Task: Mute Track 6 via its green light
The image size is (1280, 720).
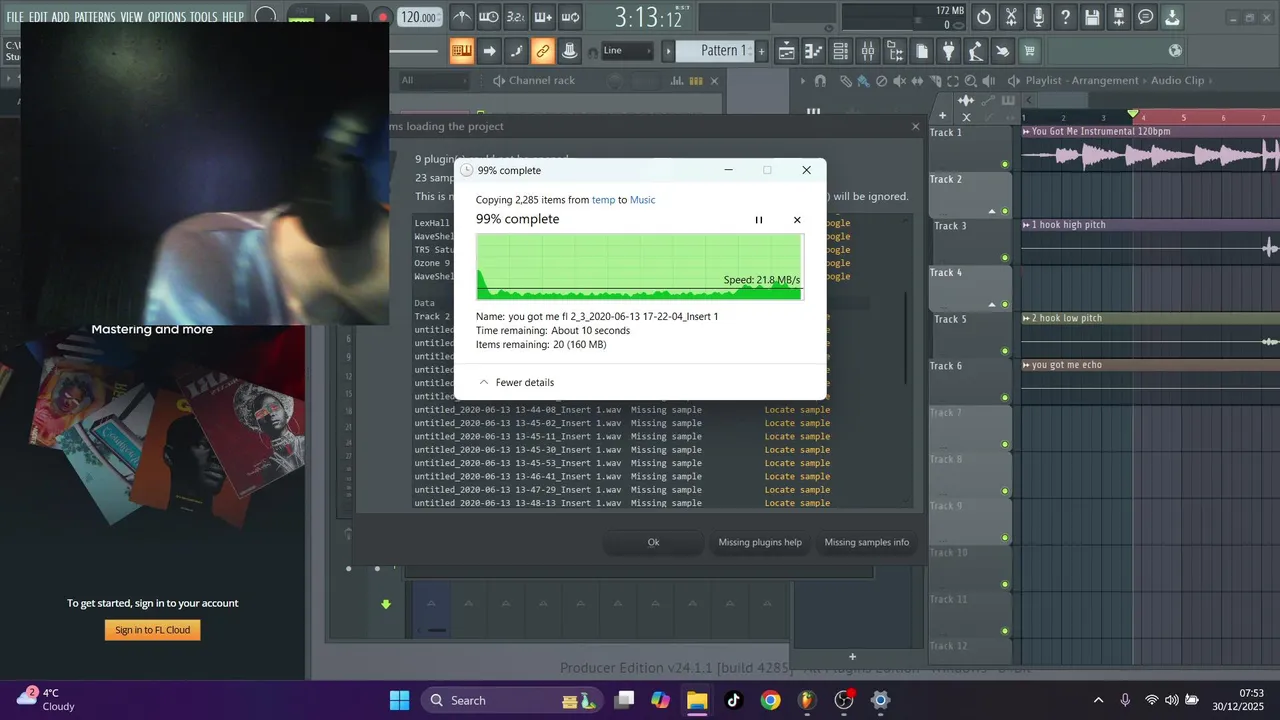Action: tap(1005, 398)
